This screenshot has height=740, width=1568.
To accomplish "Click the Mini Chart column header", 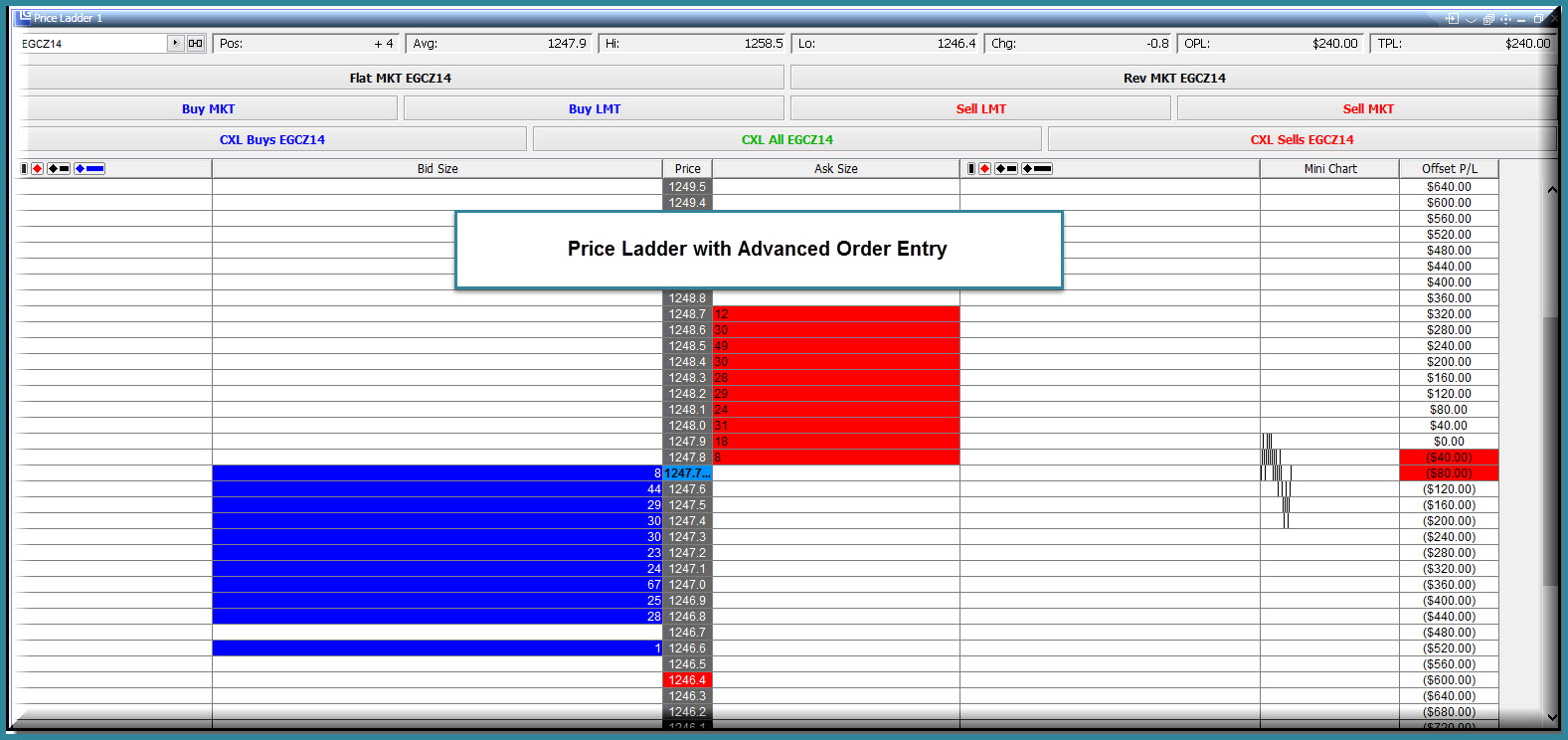I will [x=1330, y=169].
